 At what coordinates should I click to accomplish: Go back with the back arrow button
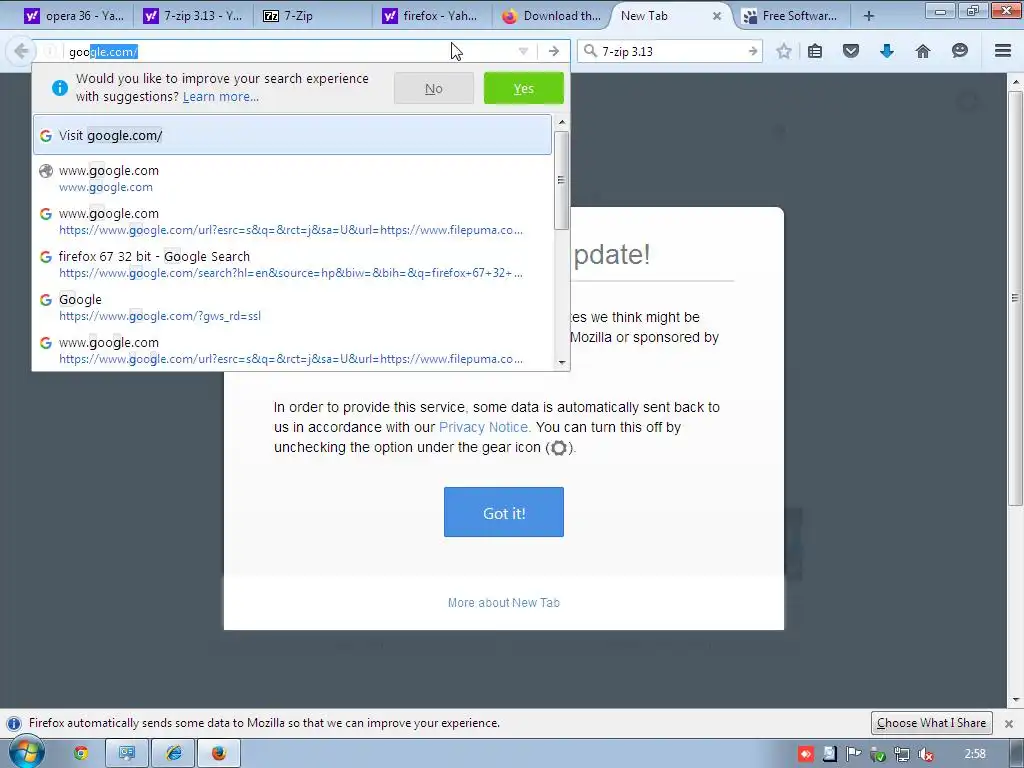[x=21, y=51]
